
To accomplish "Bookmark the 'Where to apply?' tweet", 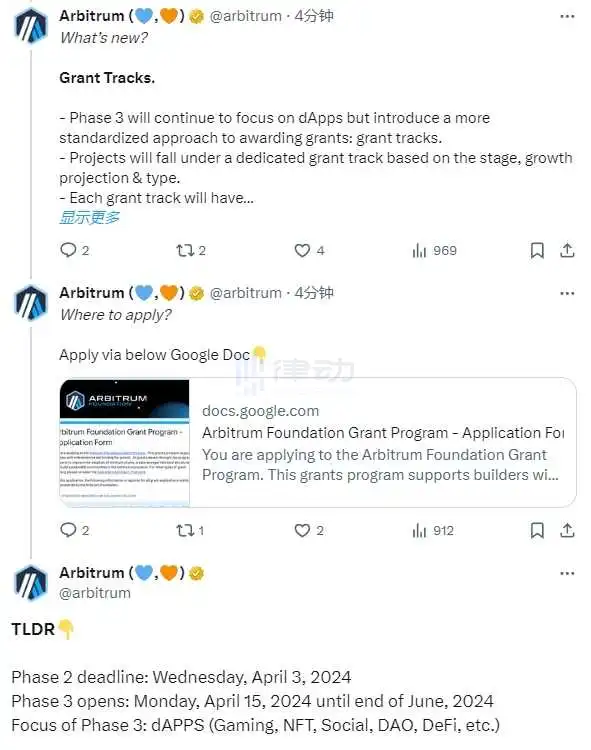I will (537, 530).
